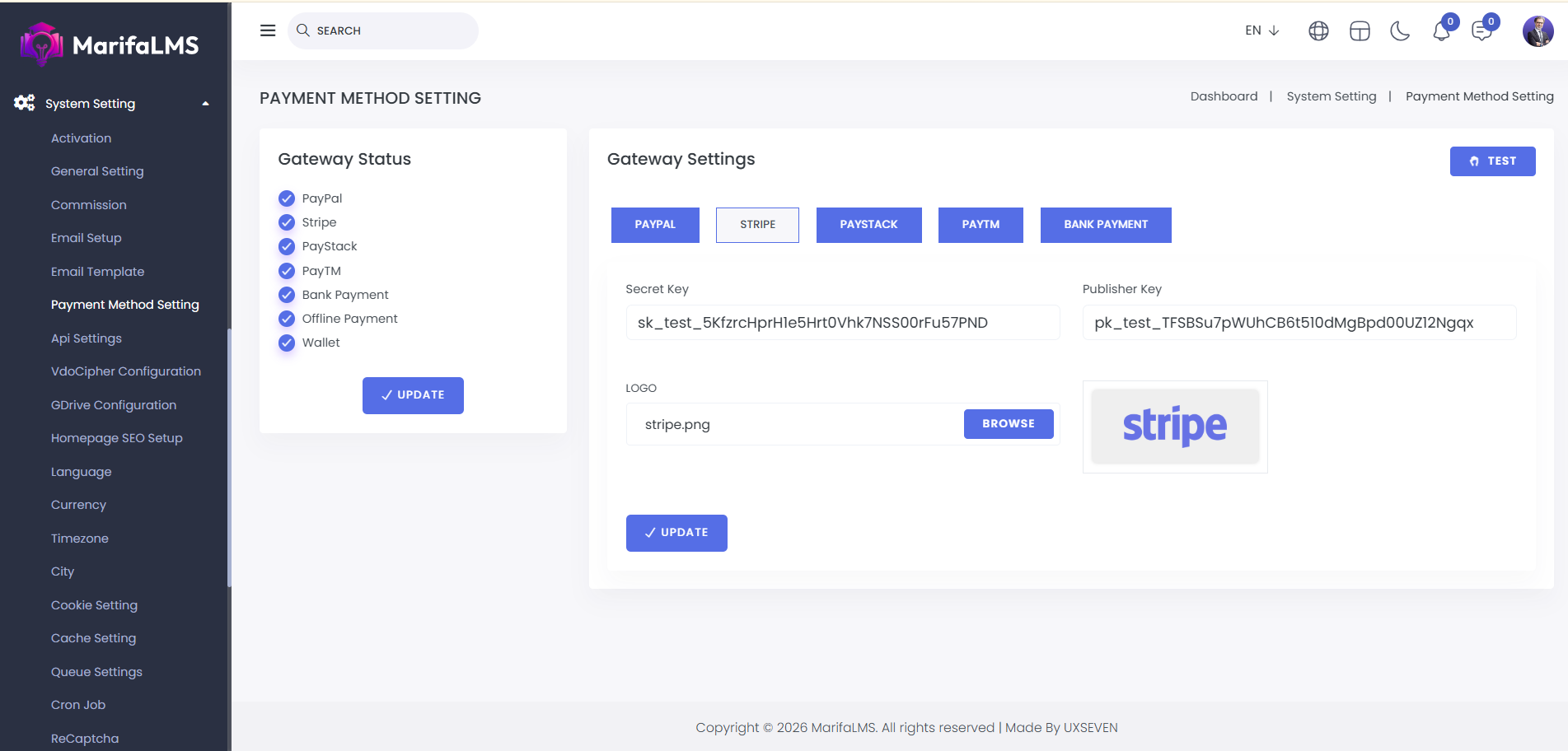Uncheck the PayPal gateway checkbox
The height and width of the screenshot is (751, 1568).
287,198
